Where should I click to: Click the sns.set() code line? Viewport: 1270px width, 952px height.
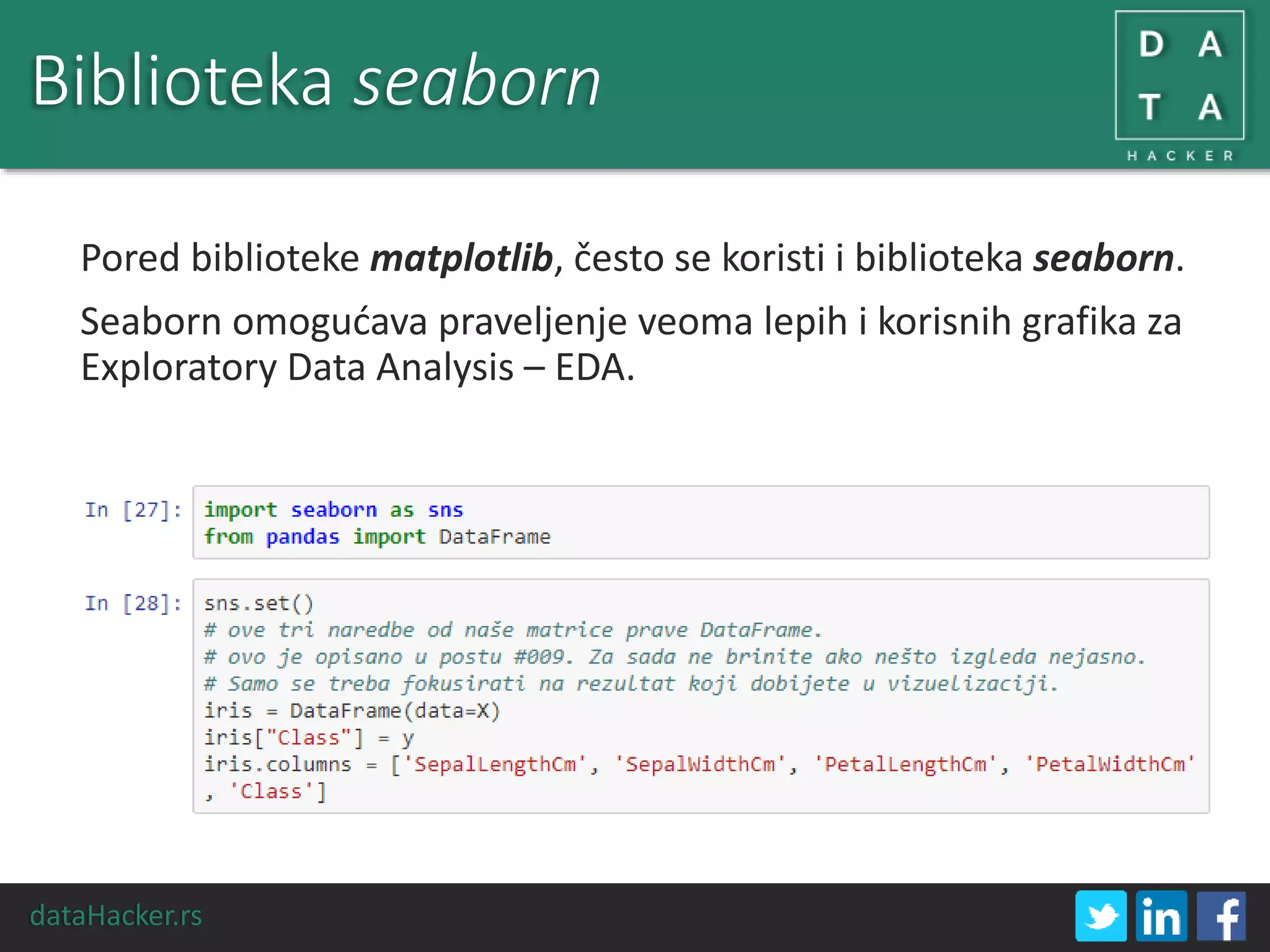pyautogui.click(x=259, y=604)
